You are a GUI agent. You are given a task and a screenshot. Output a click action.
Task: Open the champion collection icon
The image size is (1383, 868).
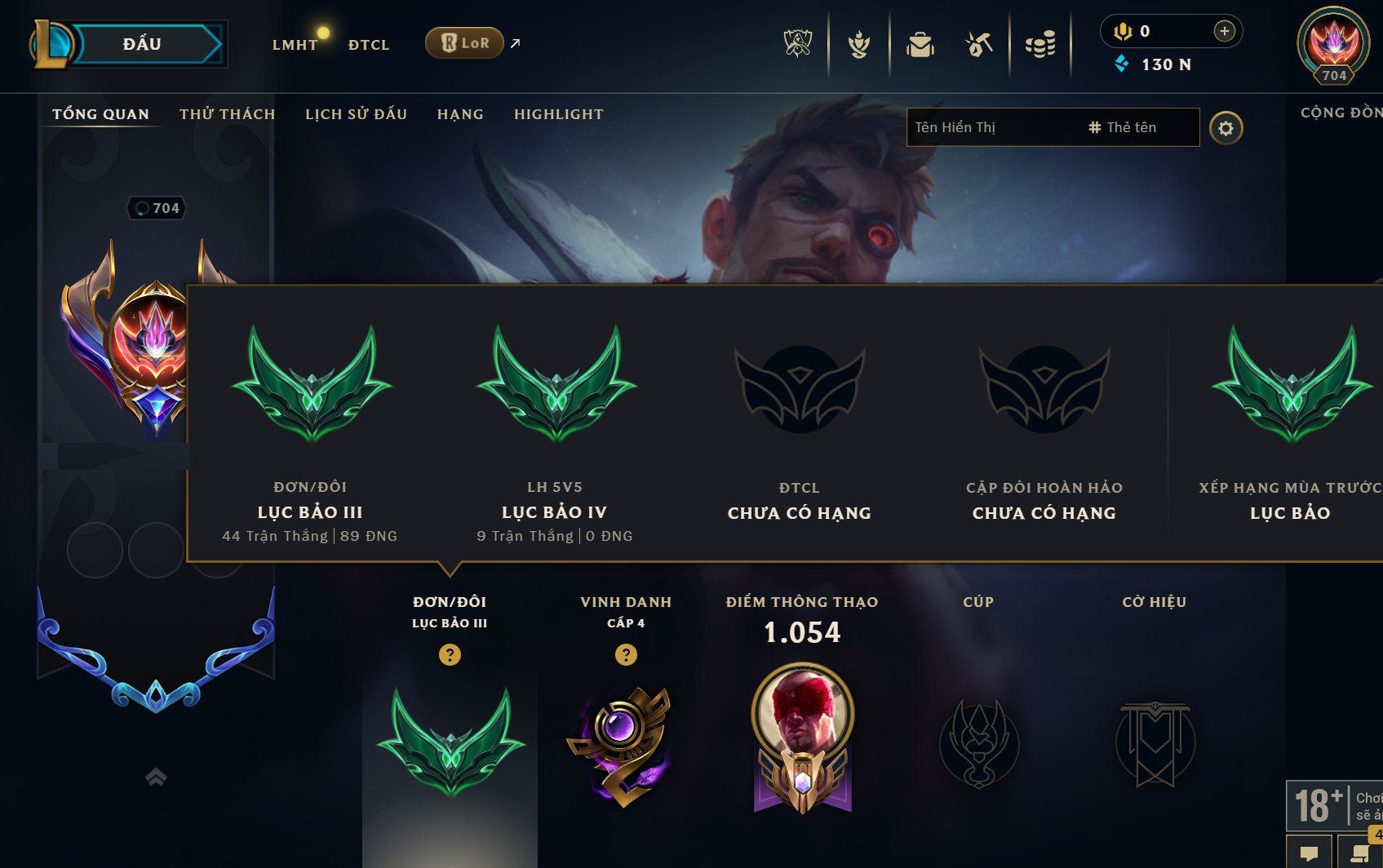click(858, 45)
